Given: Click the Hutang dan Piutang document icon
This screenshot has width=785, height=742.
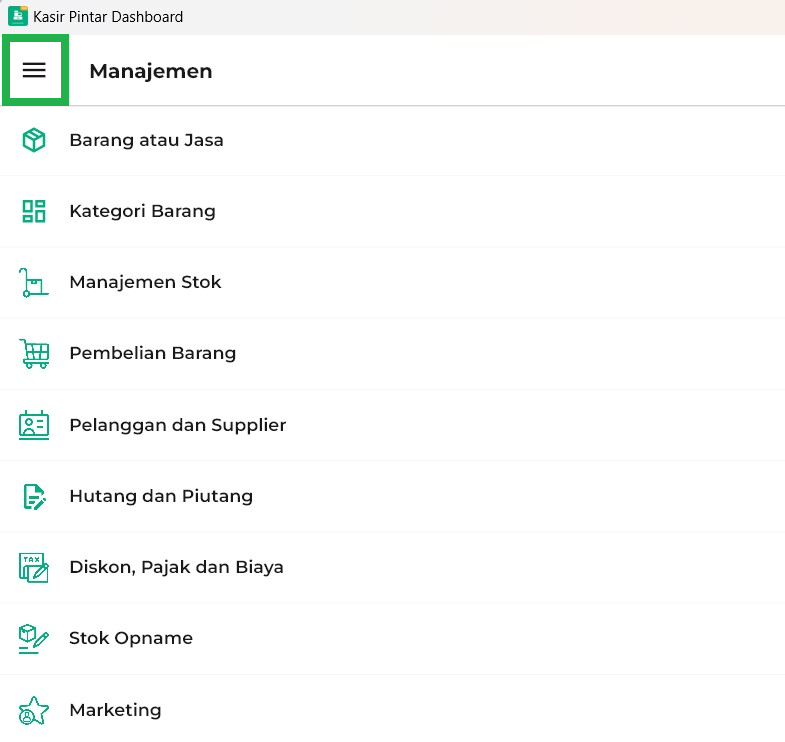Looking at the screenshot, I should (34, 496).
